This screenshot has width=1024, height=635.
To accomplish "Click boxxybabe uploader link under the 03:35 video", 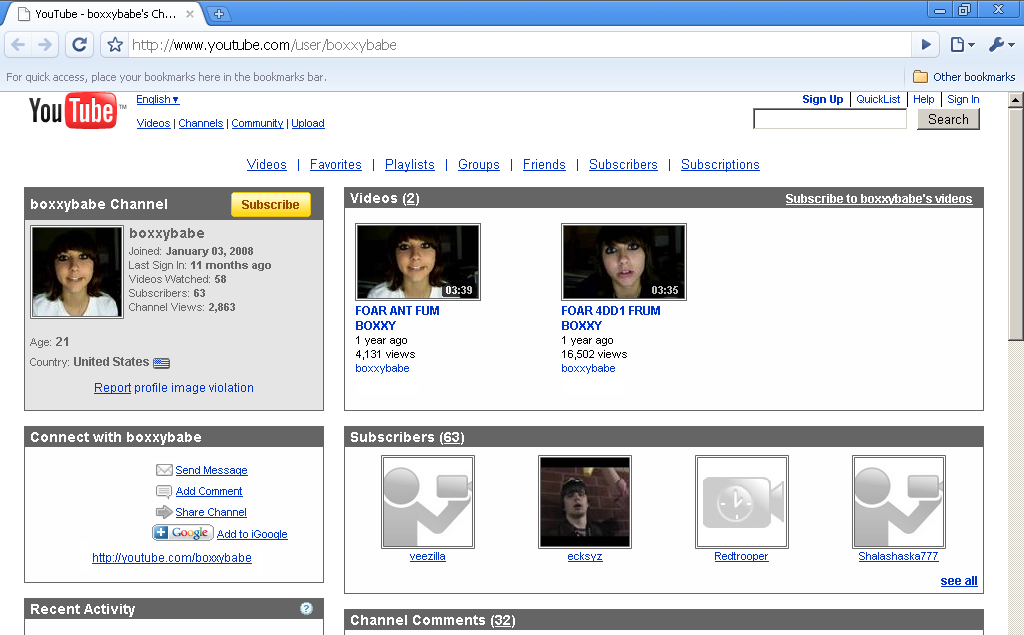I will pyautogui.click(x=588, y=368).
